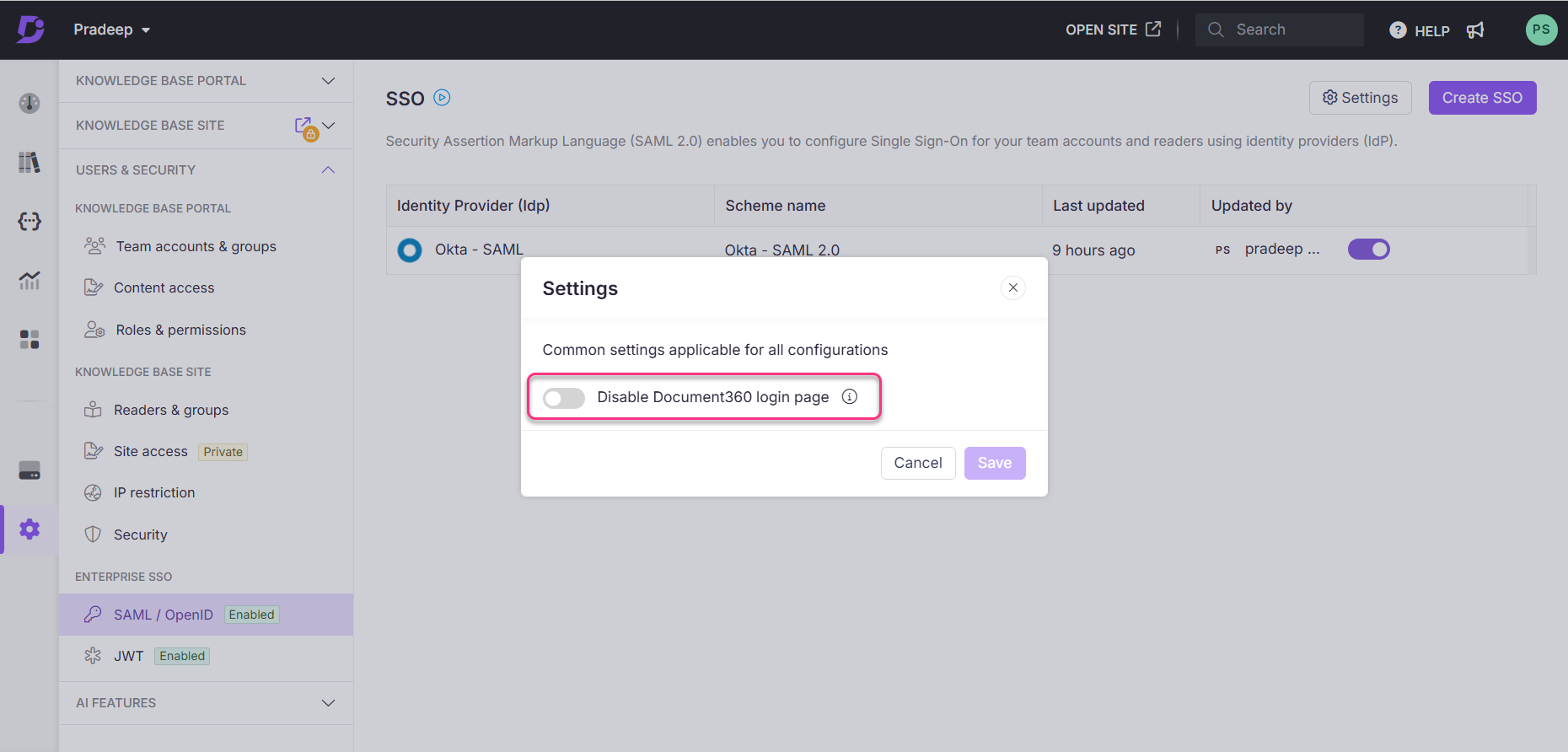Open the dashboard icon in left rail
Screen dimensions: 1568x752
(30, 103)
